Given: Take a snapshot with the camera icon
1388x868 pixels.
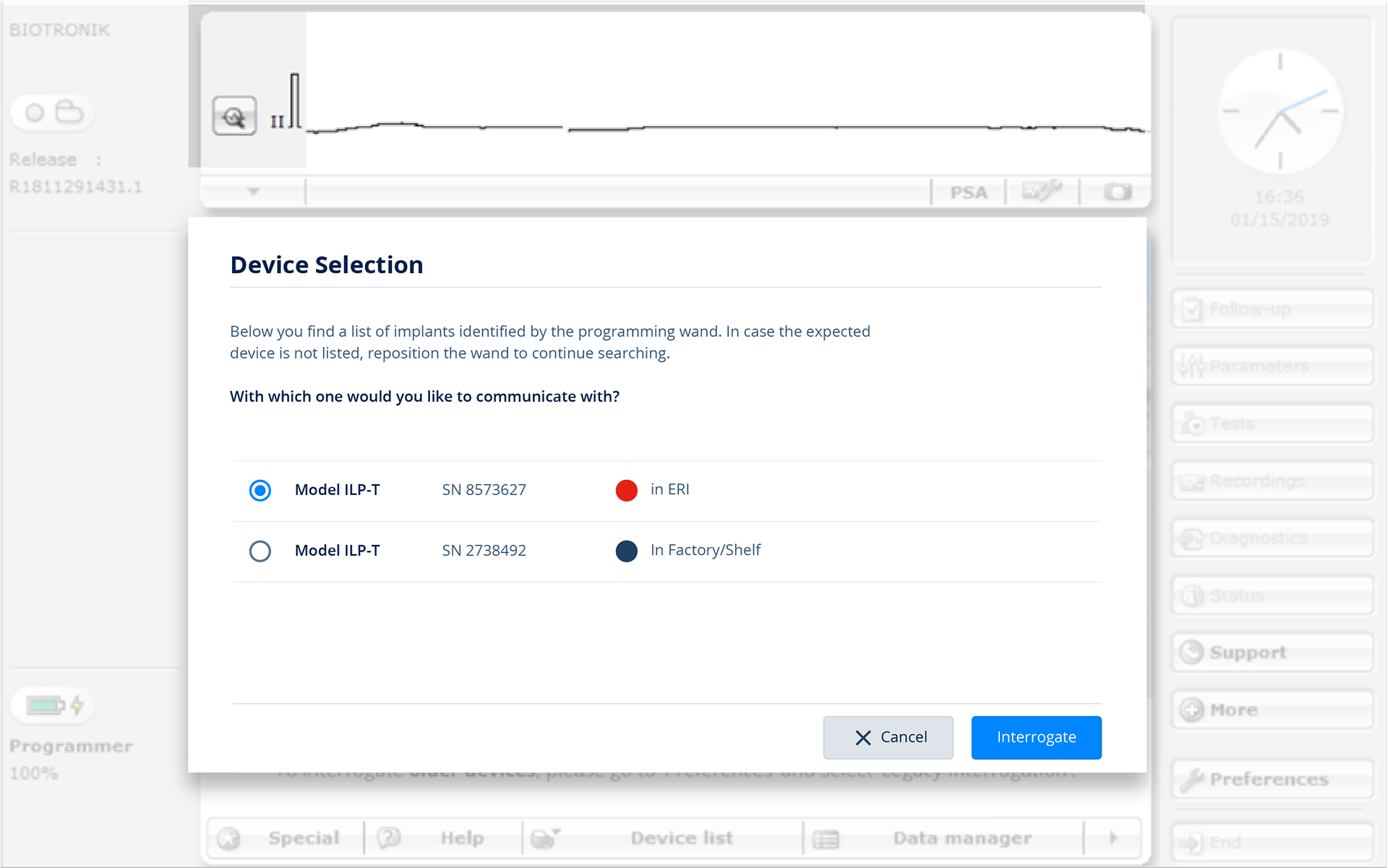Looking at the screenshot, I should [x=1117, y=192].
